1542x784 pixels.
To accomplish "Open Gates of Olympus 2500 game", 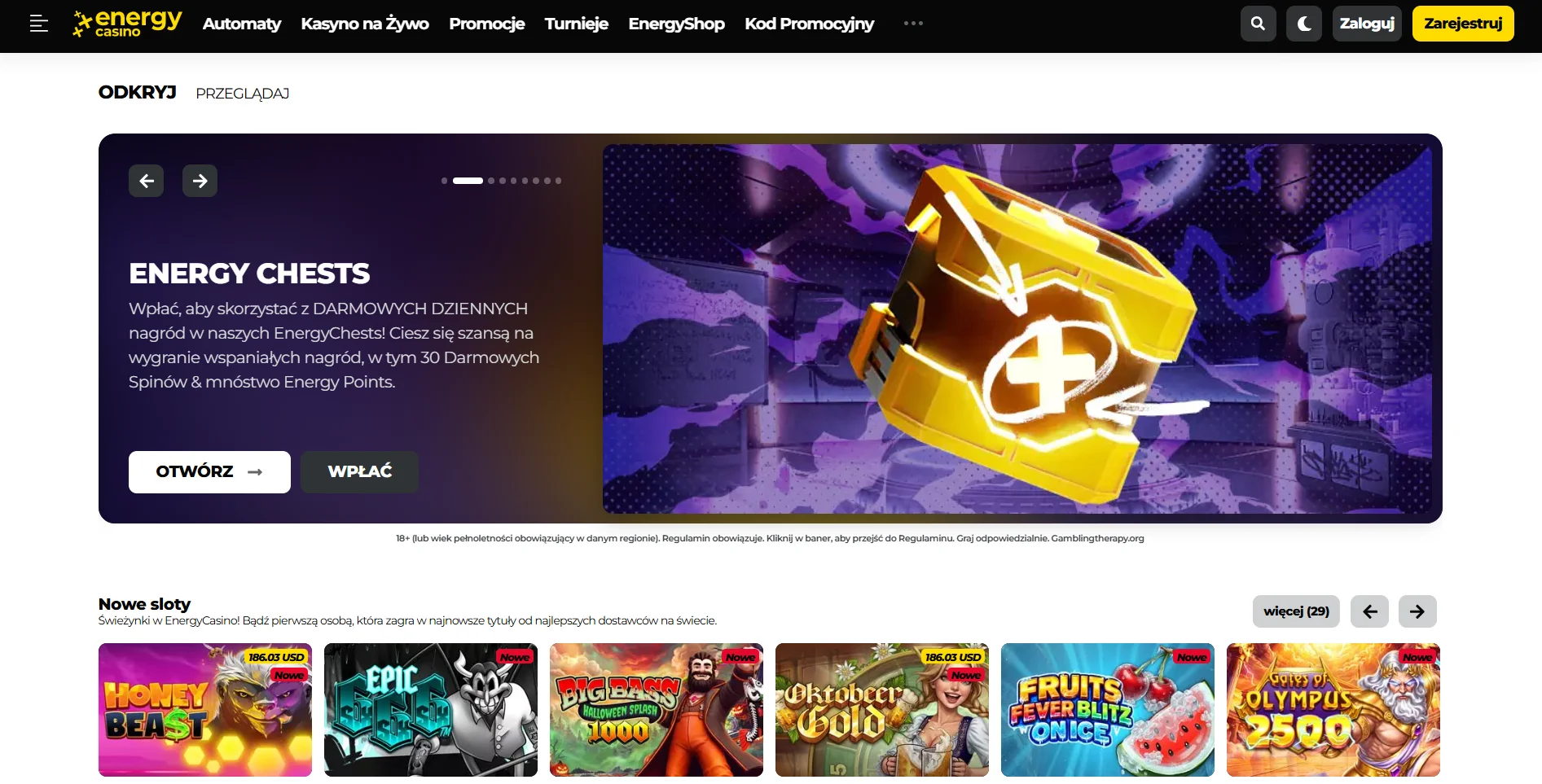I will [1333, 710].
